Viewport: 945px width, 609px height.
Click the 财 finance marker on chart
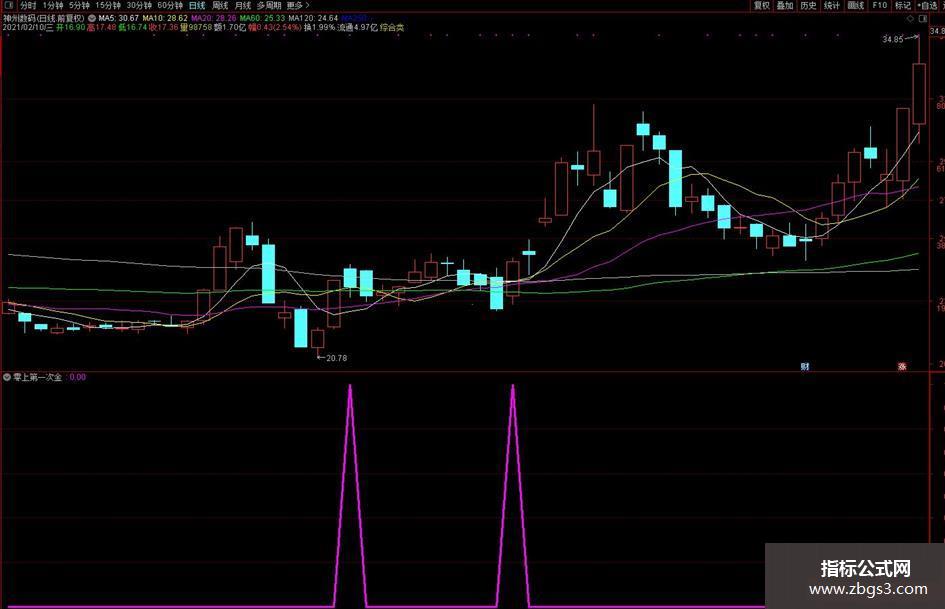804,366
